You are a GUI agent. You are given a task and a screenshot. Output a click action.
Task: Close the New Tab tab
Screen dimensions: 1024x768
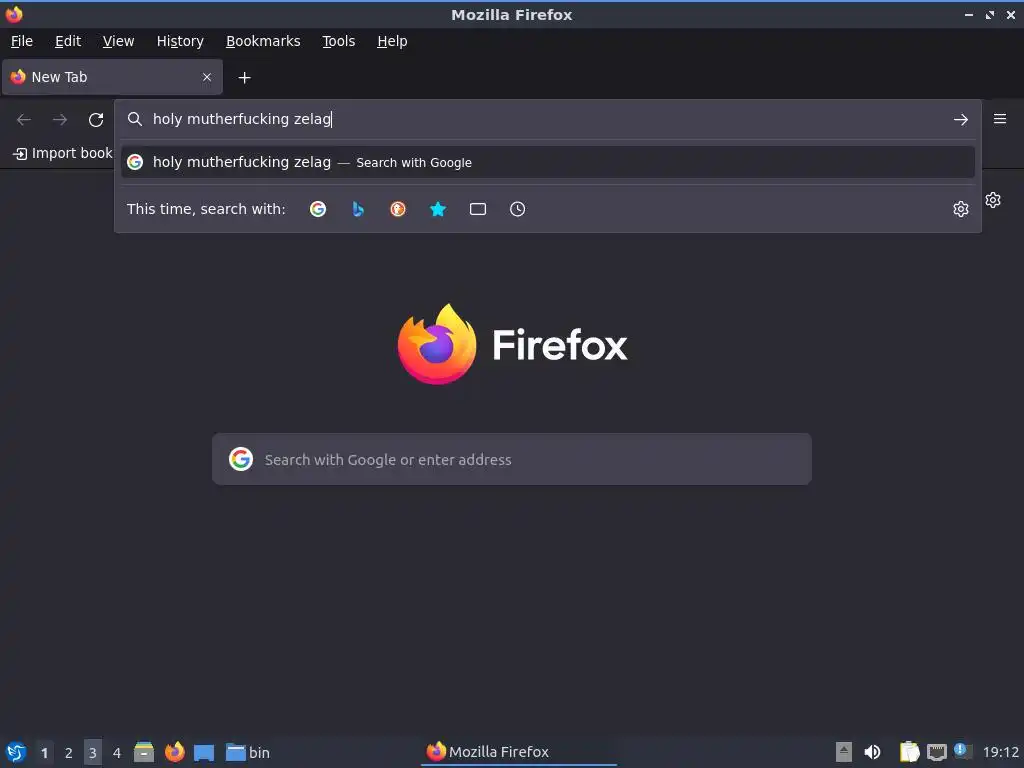point(207,77)
